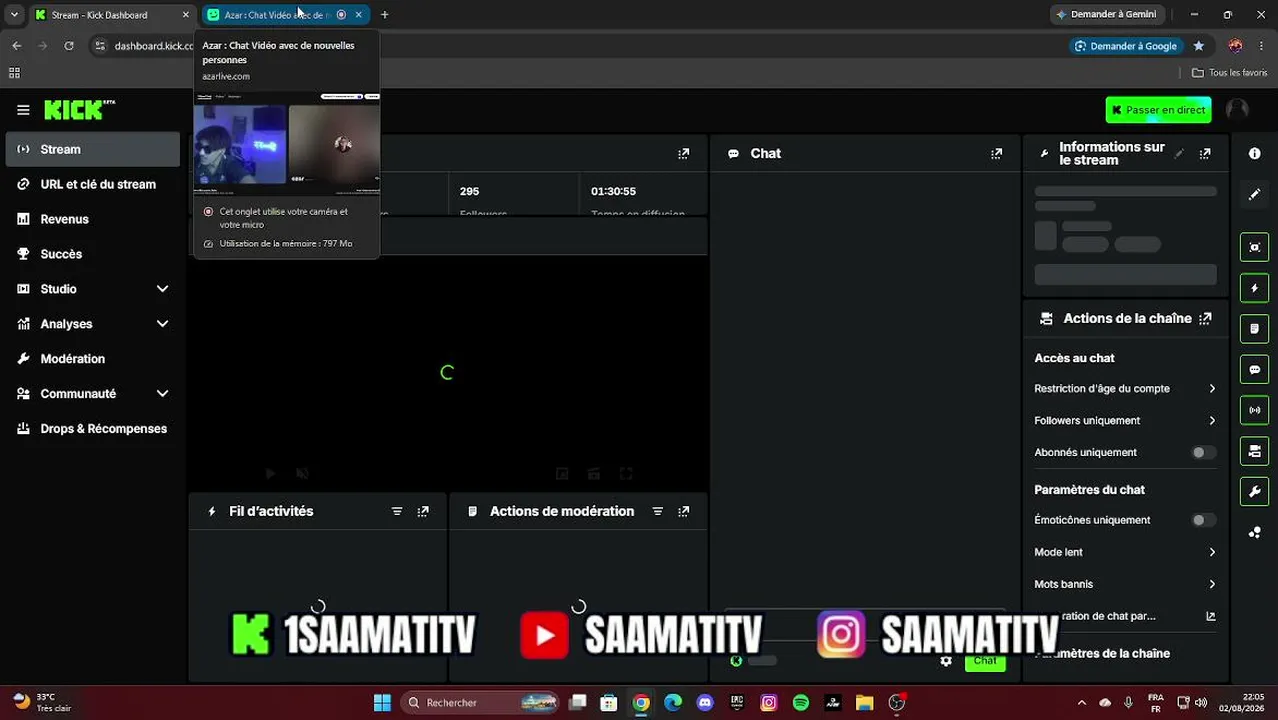Viewport: 1278px width, 720px height.
Task: Pop out the Chat panel
Action: coord(996,154)
